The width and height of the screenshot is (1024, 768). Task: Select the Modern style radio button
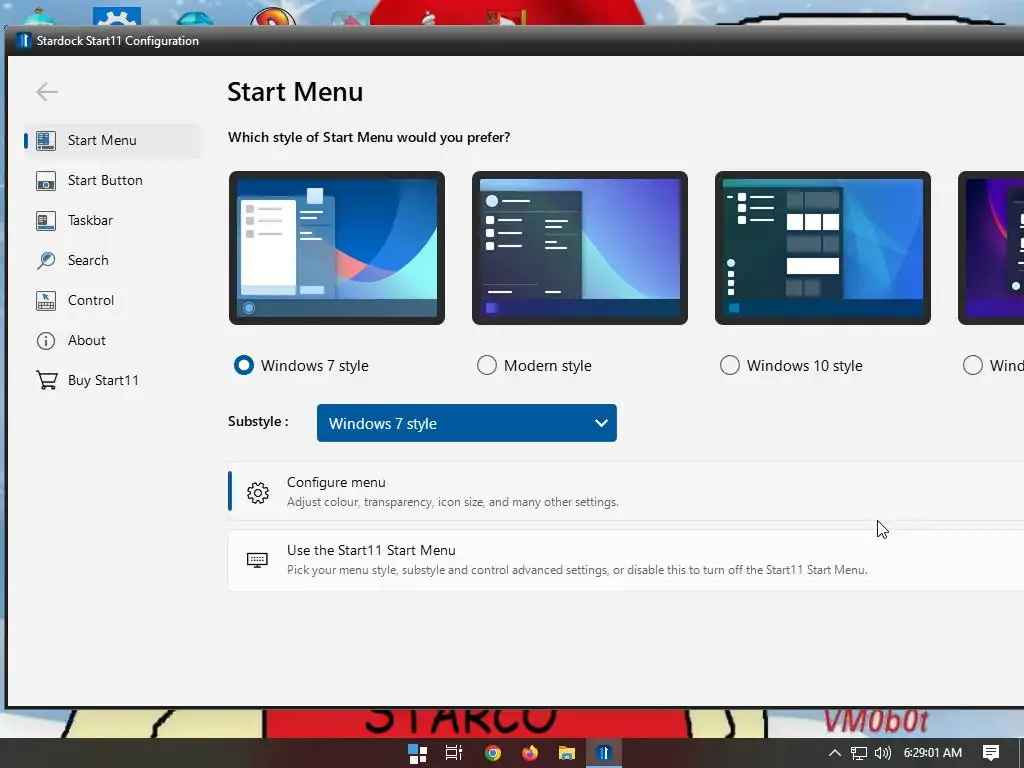[x=487, y=365]
